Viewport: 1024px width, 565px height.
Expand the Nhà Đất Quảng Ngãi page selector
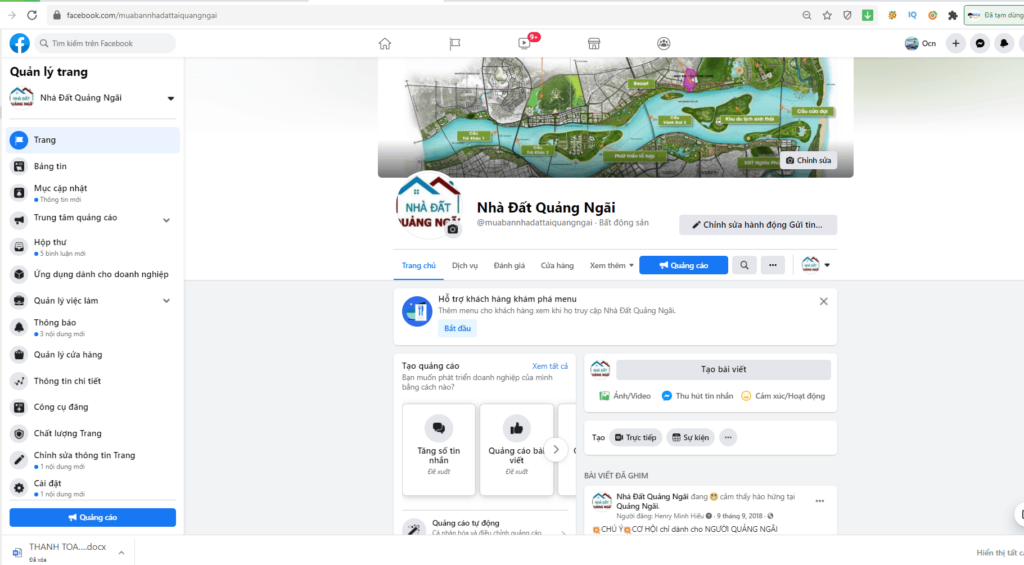171,99
